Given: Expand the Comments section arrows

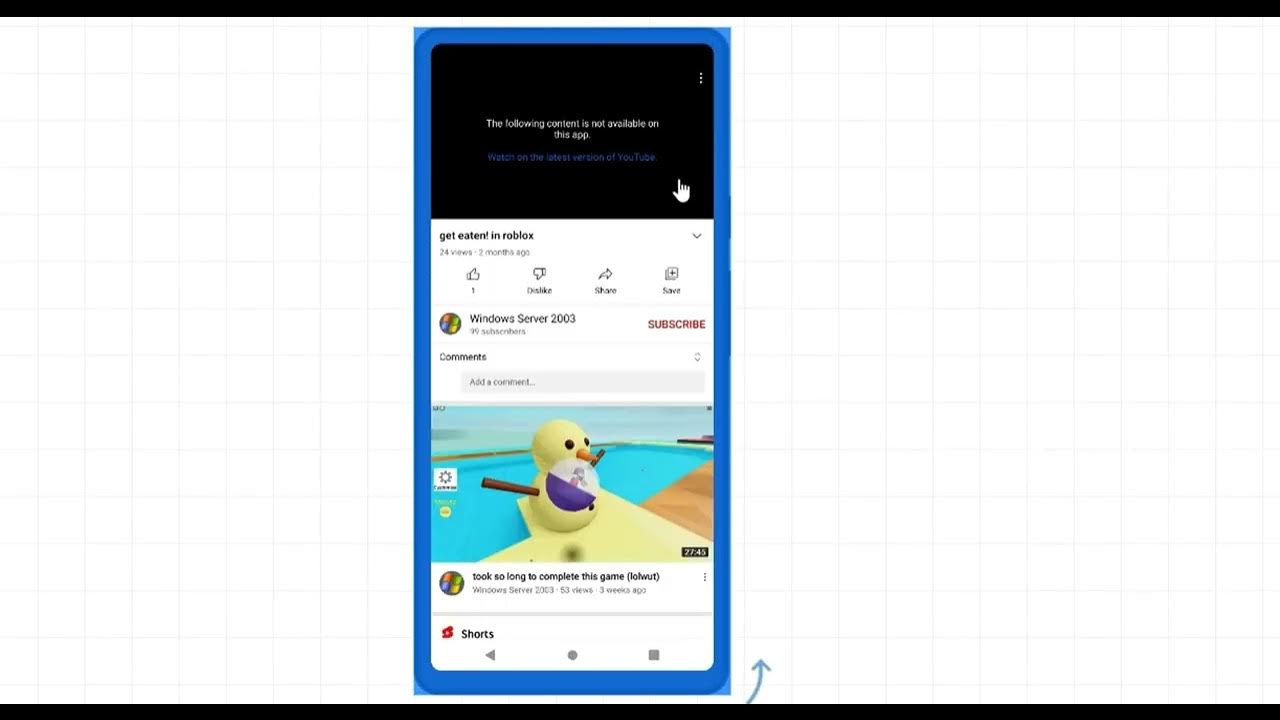Looking at the screenshot, I should [x=697, y=357].
